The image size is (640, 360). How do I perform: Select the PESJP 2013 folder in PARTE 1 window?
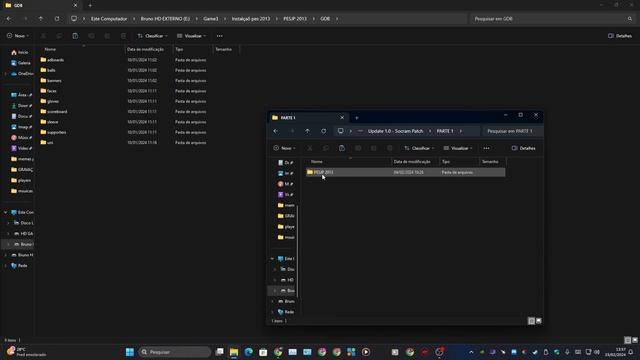405,172
